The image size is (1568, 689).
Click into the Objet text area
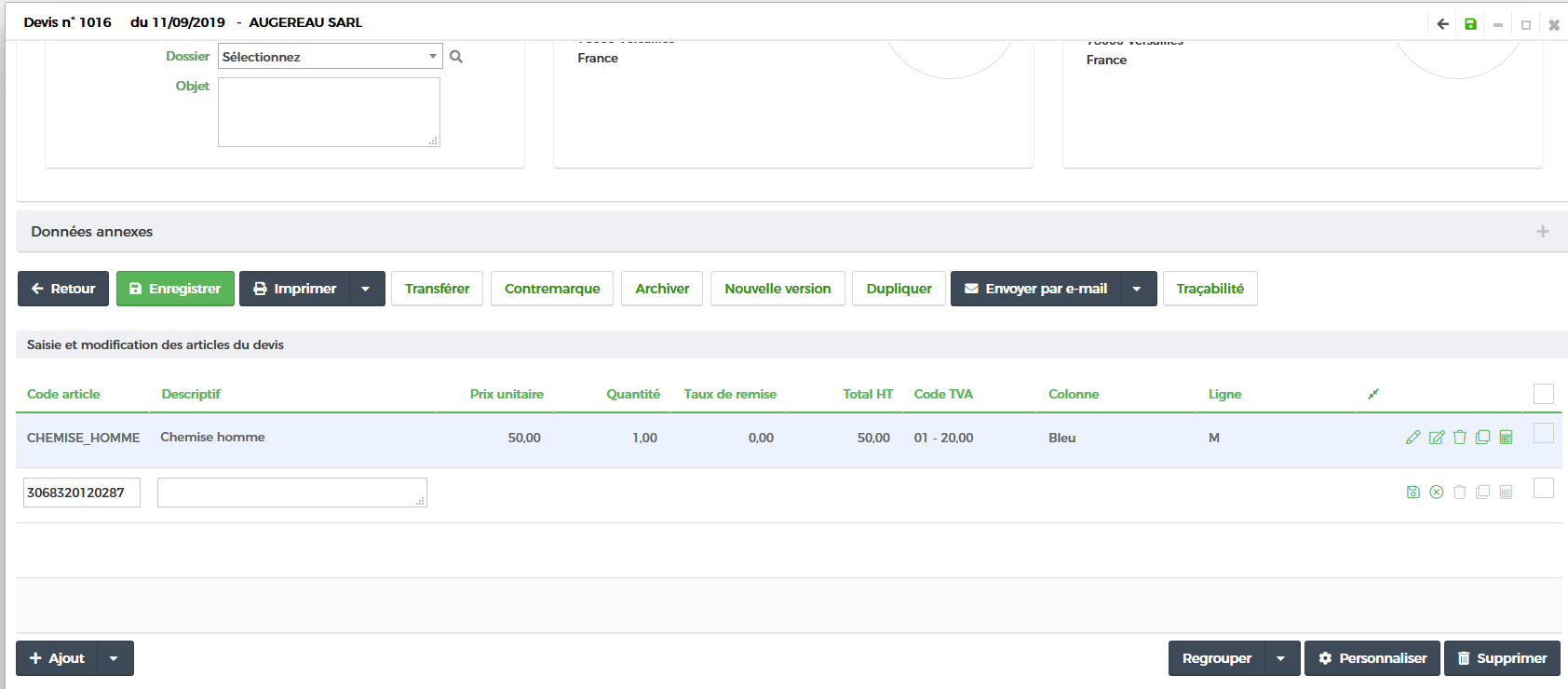[329, 112]
